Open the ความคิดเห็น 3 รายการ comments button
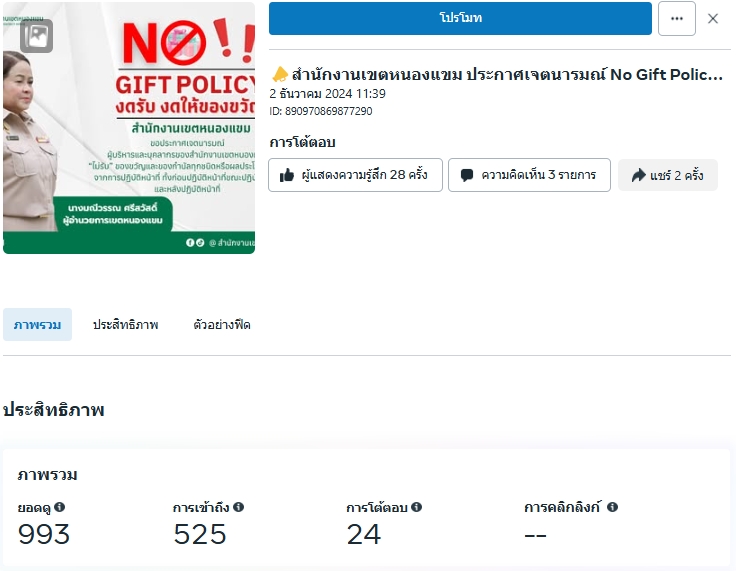This screenshot has height=571, width=736. [528, 175]
